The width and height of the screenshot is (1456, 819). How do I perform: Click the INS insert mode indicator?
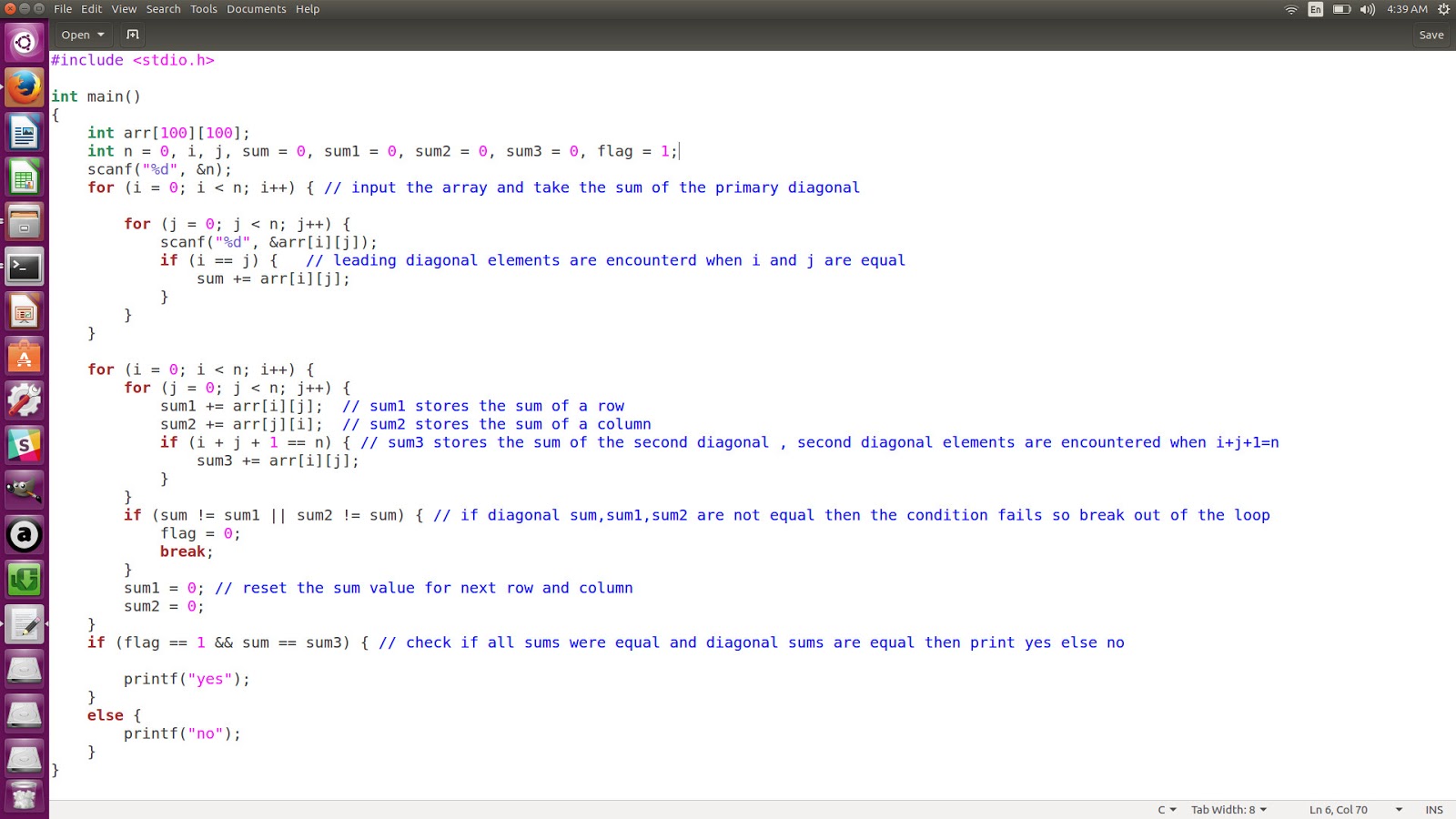1434,810
